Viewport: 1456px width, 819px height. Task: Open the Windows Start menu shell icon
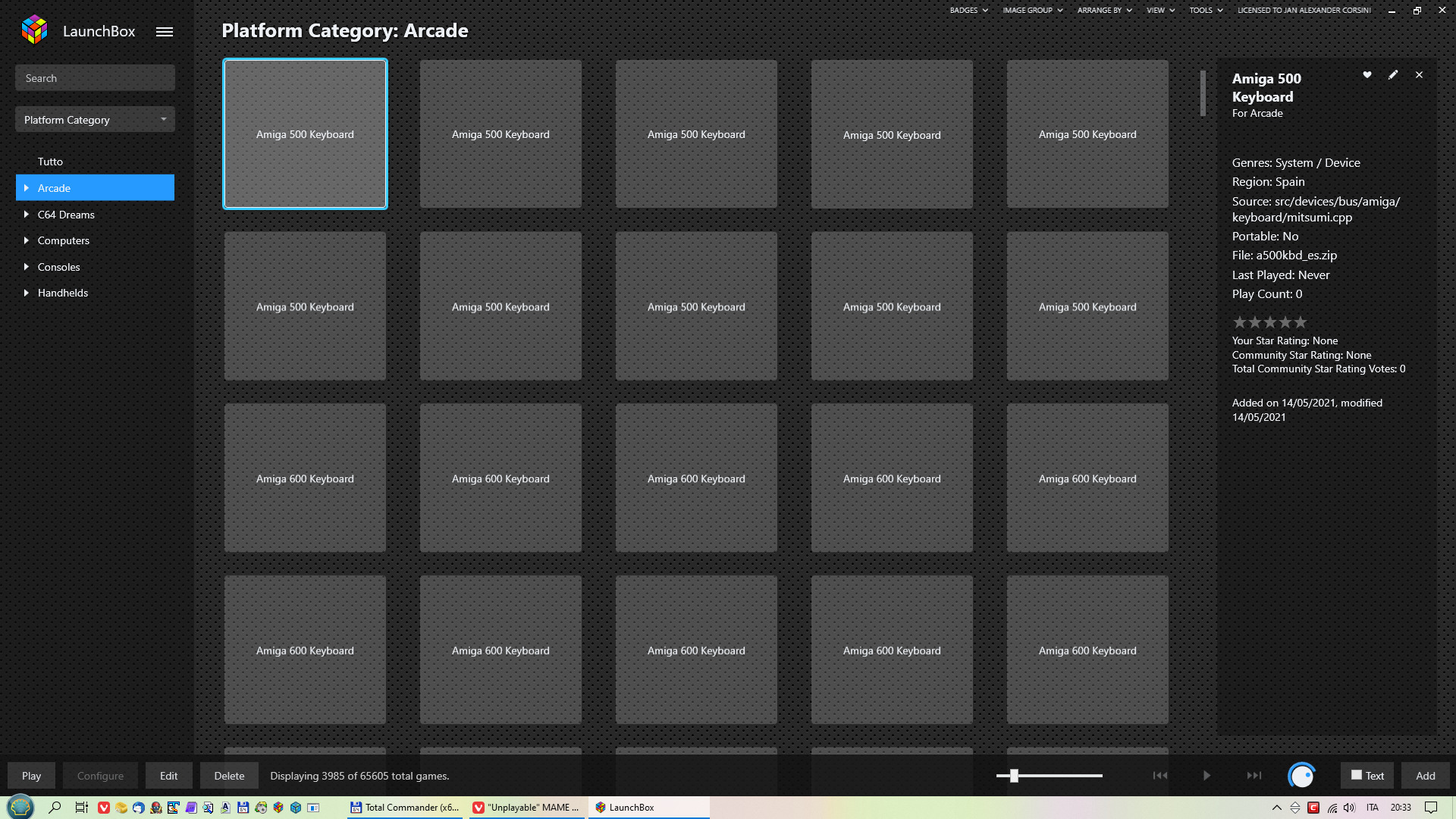click(x=20, y=808)
